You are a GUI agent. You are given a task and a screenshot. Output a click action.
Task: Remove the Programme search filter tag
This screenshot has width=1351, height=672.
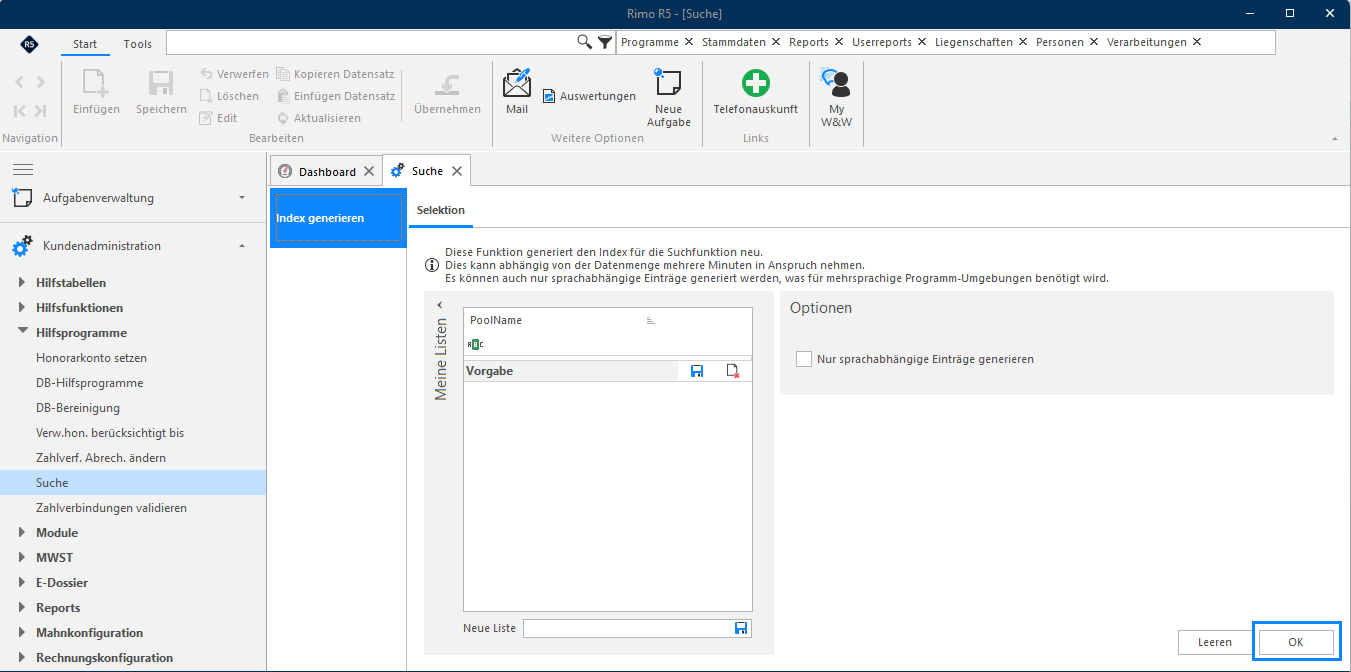pos(689,42)
